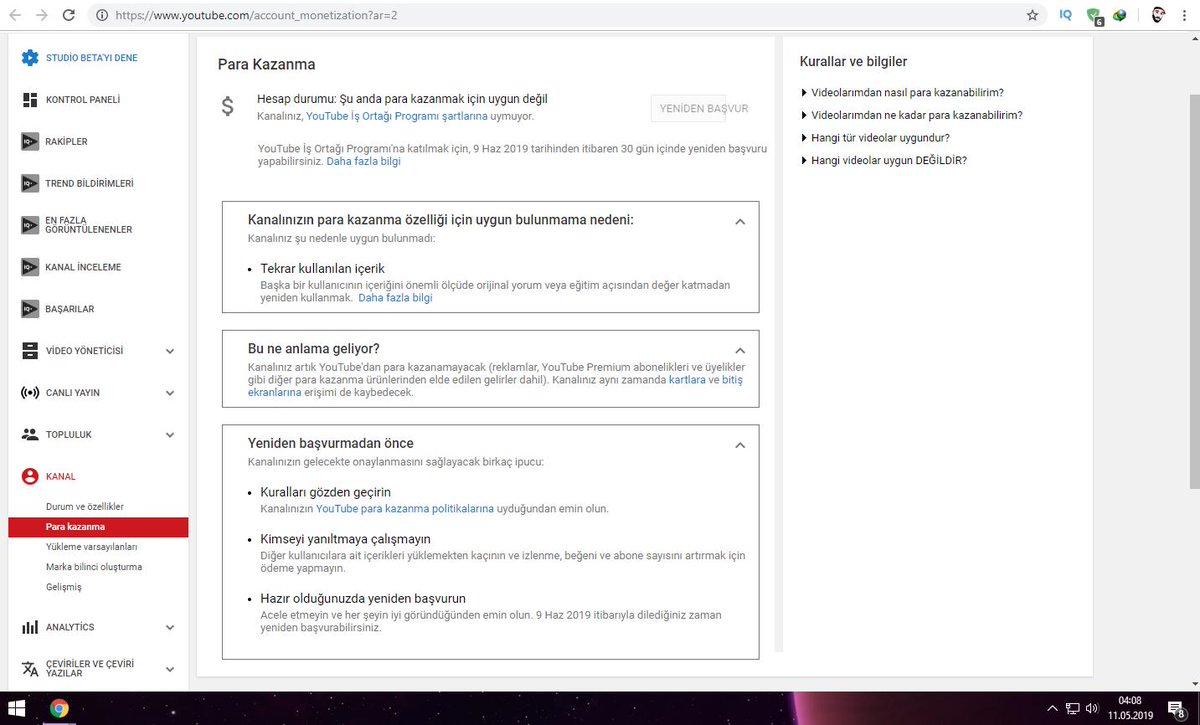The height and width of the screenshot is (725, 1200).
Task: Select the Topluluk people icon
Action: [x=30, y=435]
